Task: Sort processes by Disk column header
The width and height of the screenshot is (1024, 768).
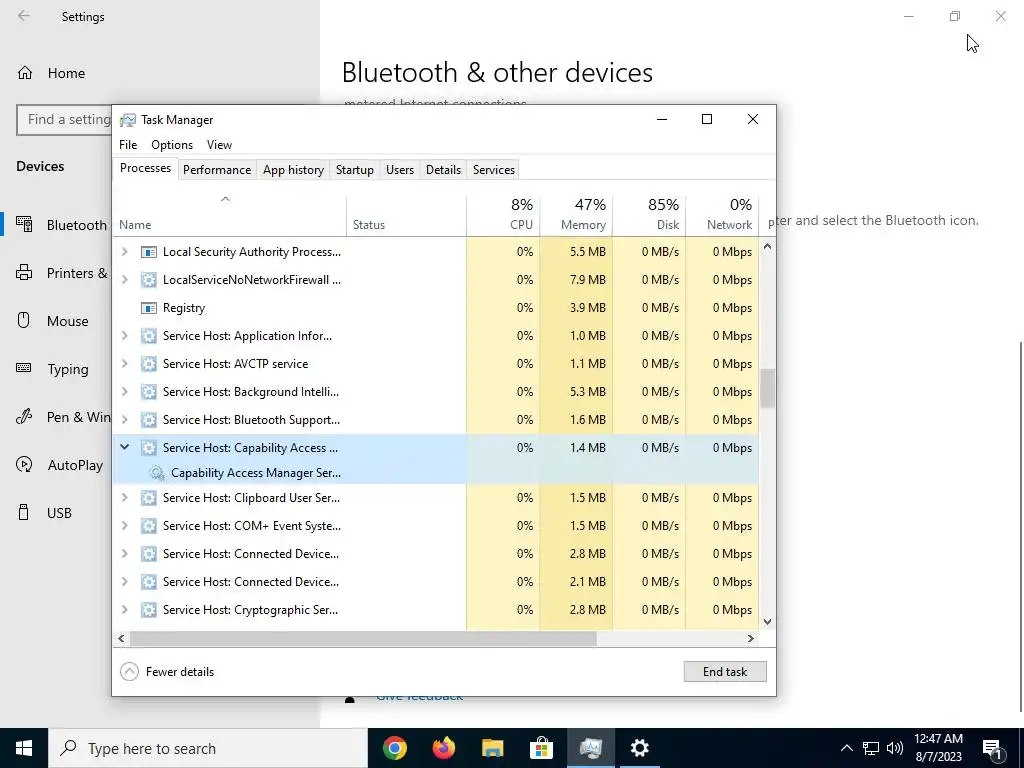Action: (649, 215)
